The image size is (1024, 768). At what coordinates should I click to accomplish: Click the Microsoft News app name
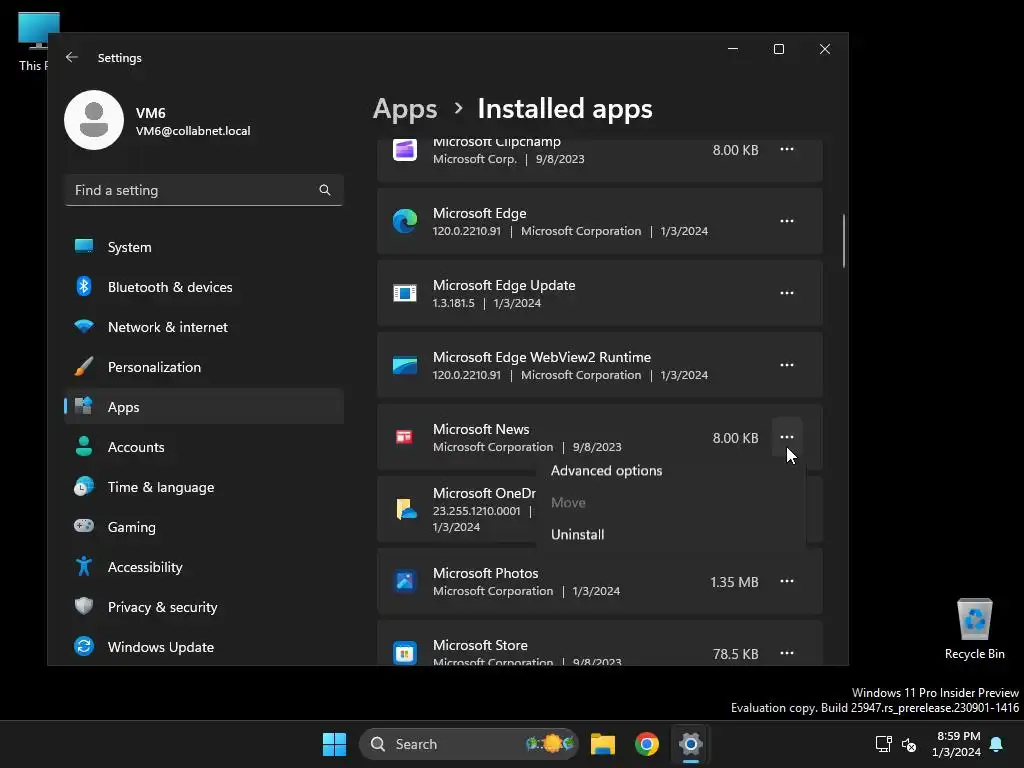[481, 429]
